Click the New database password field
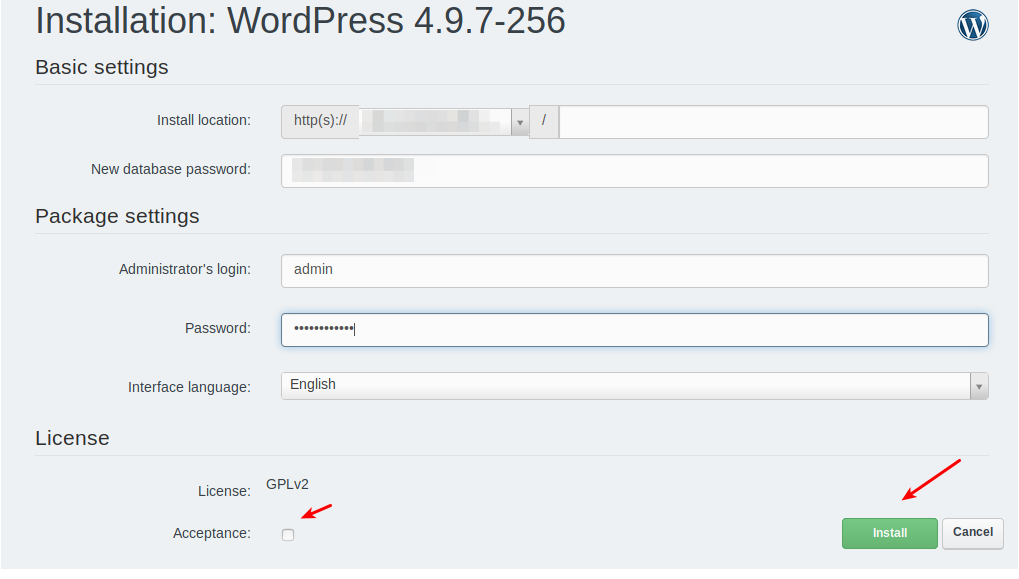 [x=634, y=171]
